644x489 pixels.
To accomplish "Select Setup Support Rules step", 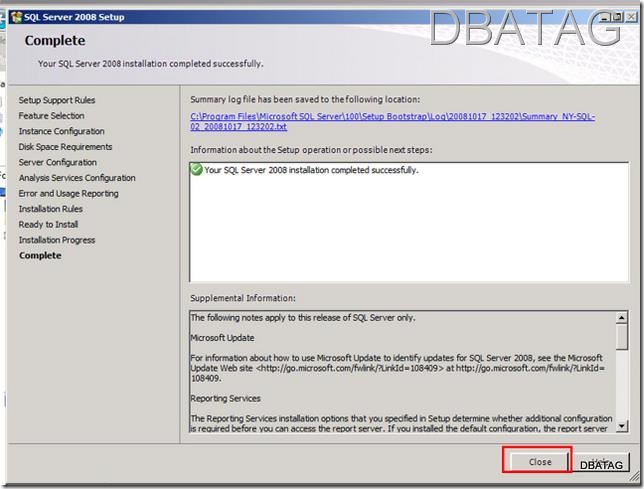I will point(57,100).
